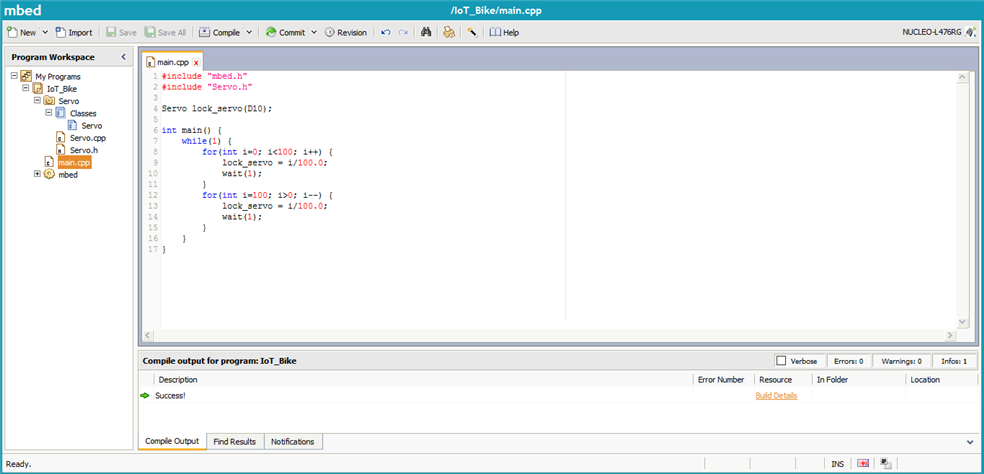Close the main.cpp editor tab
Screen dimensions: 984x474
(196, 62)
